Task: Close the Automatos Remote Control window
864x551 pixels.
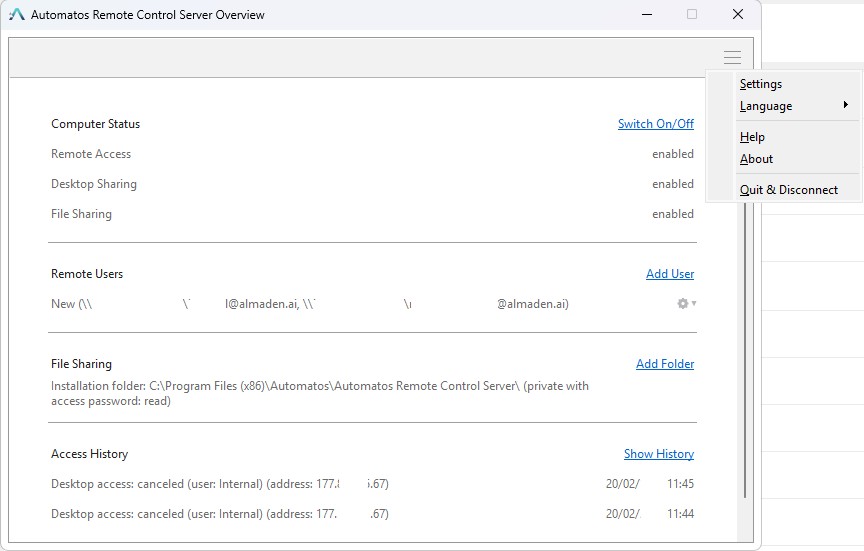Action: click(x=738, y=14)
